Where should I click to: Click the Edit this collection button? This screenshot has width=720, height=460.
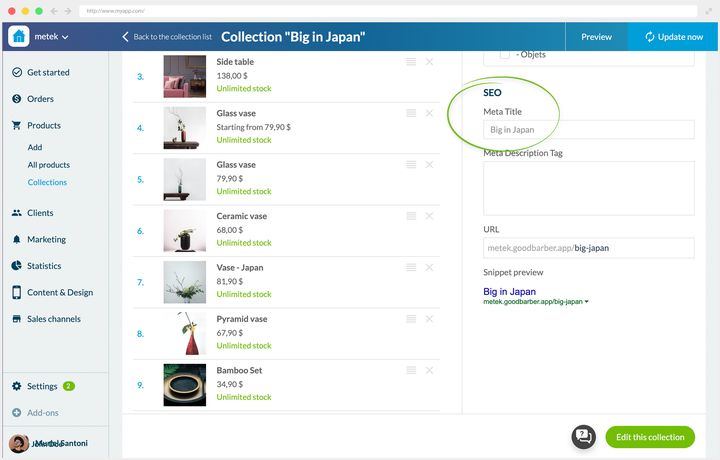tap(650, 437)
